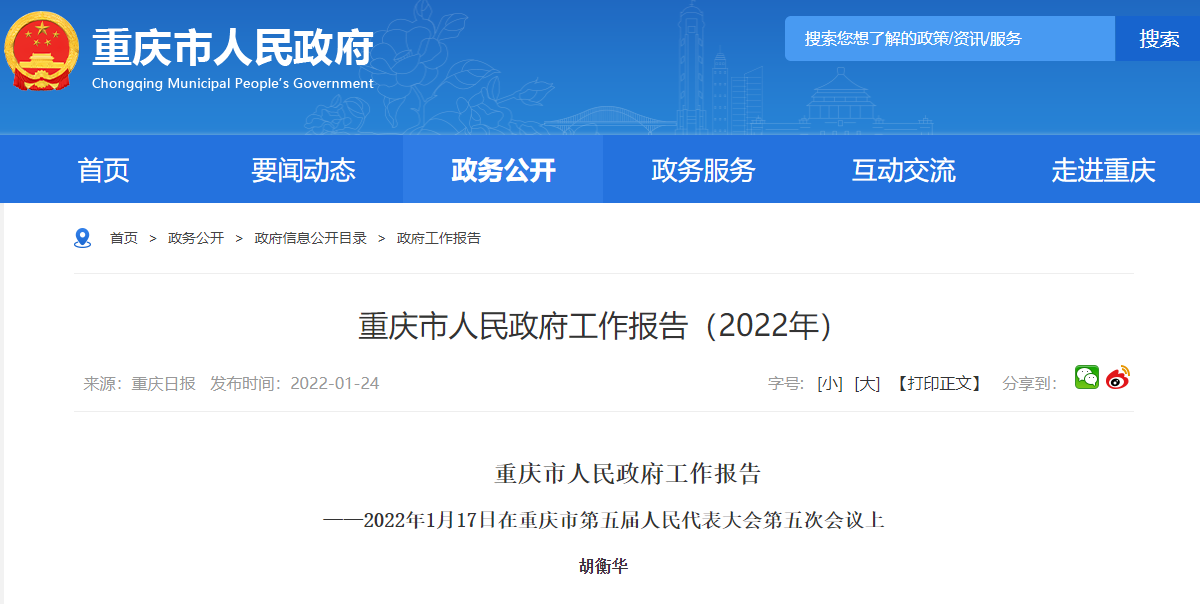Share article via WeChat icon
The height and width of the screenshot is (604, 1200).
1087,377
